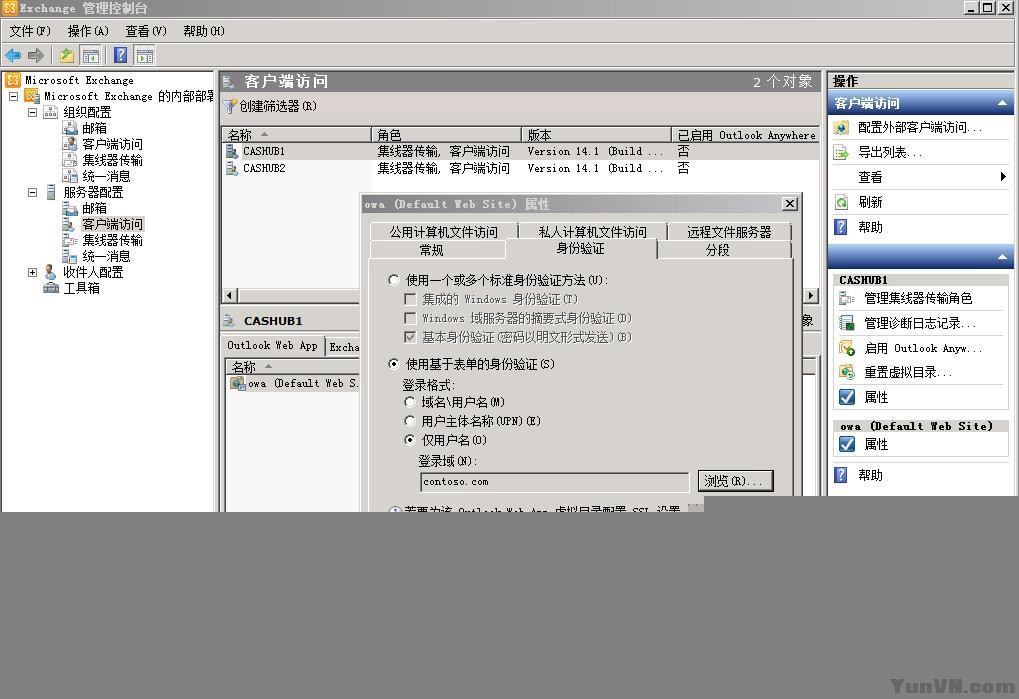Viewport: 1019px width, 699px height.
Task: Collapse the second blue actions section header
Action: click(x=1002, y=257)
